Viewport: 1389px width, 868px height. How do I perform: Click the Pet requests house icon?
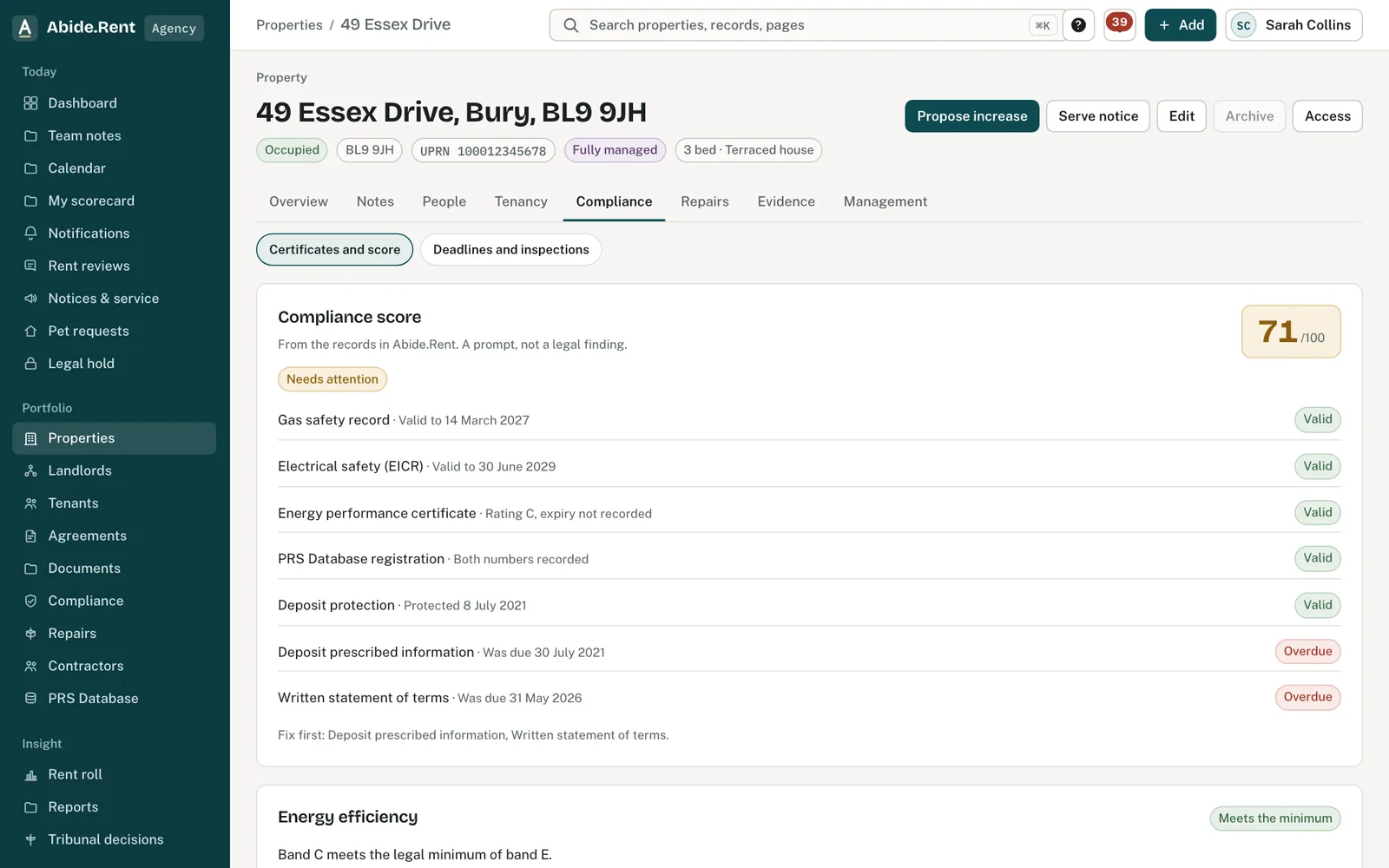pos(30,331)
